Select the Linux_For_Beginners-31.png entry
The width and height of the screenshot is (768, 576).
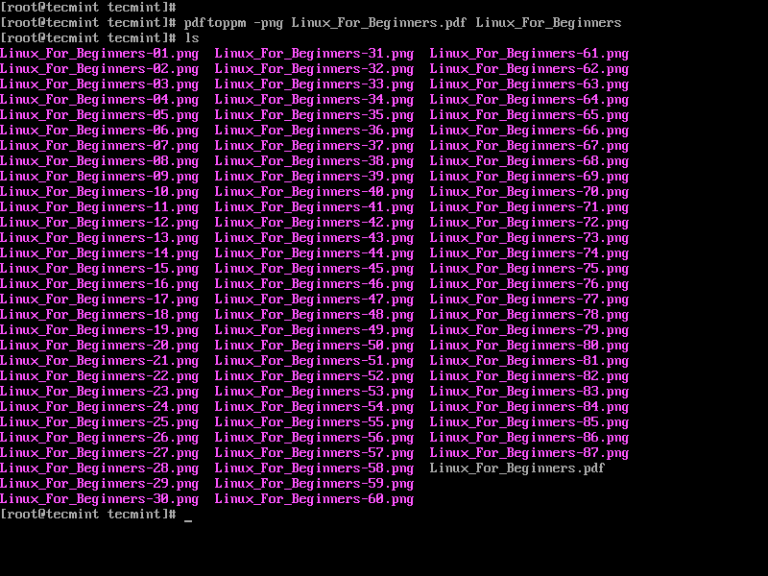pos(314,54)
